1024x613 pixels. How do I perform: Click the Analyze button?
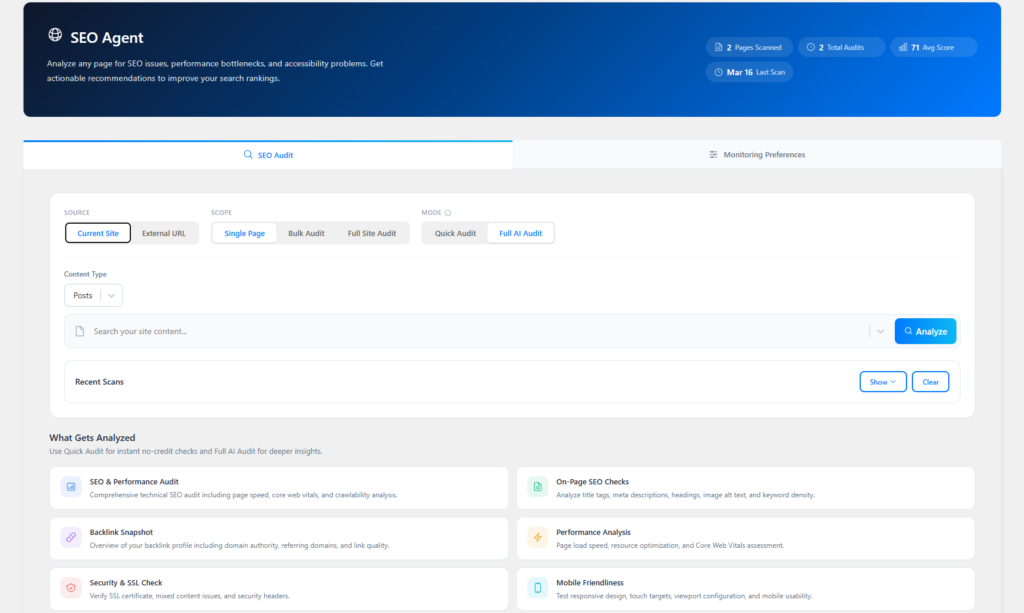pos(925,331)
